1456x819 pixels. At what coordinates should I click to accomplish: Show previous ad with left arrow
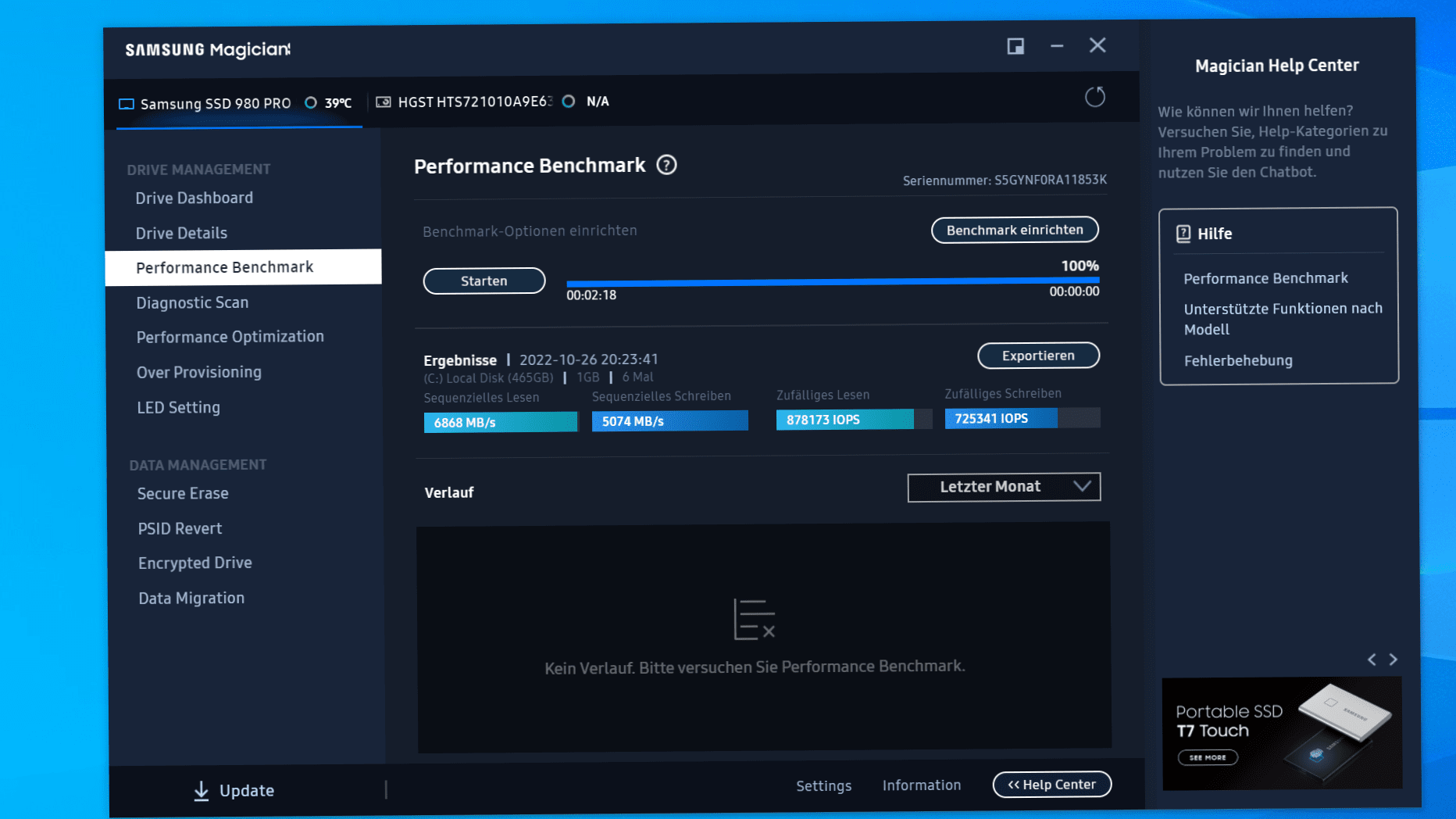point(1372,660)
